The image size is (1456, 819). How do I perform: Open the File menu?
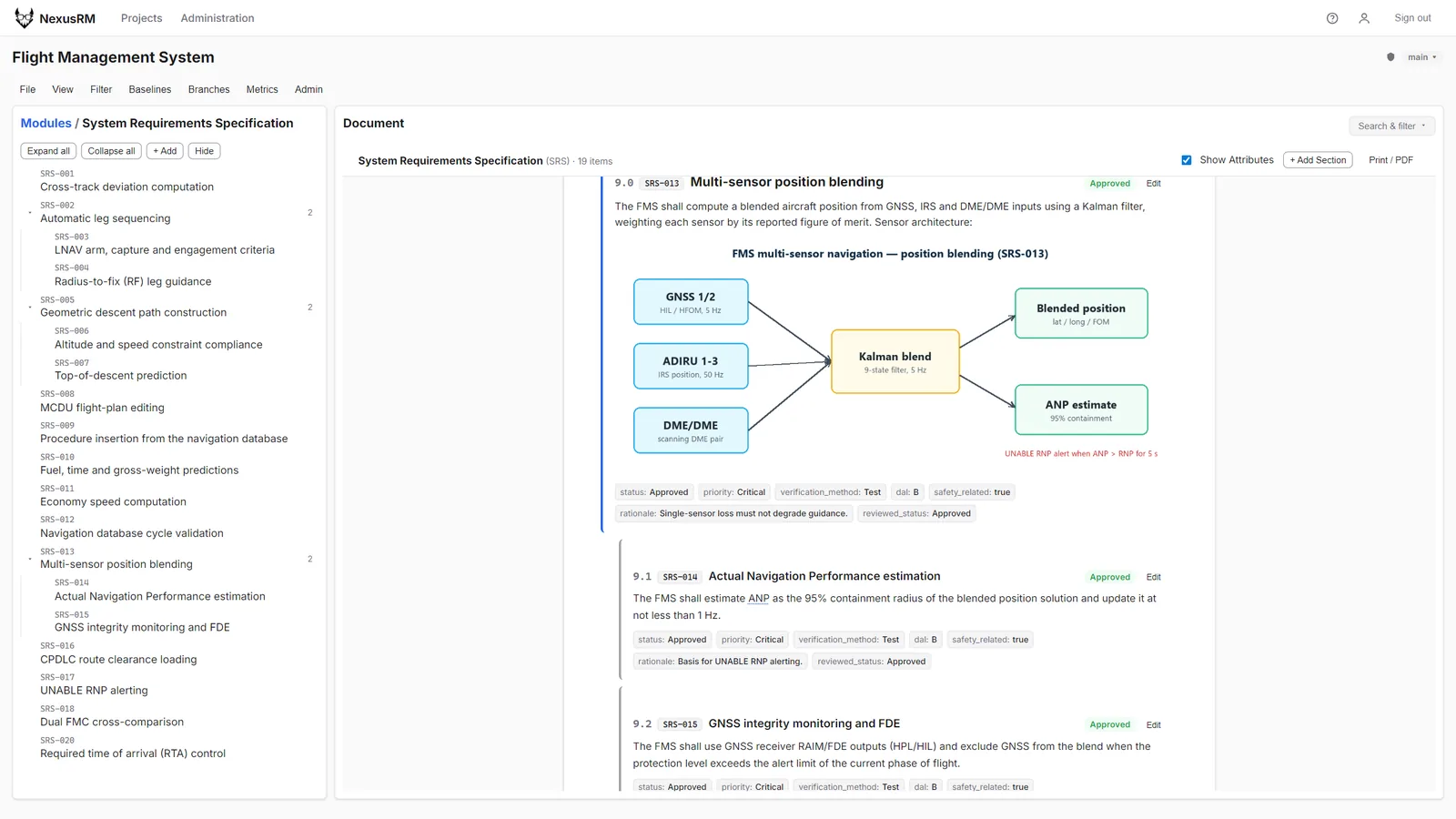point(28,89)
